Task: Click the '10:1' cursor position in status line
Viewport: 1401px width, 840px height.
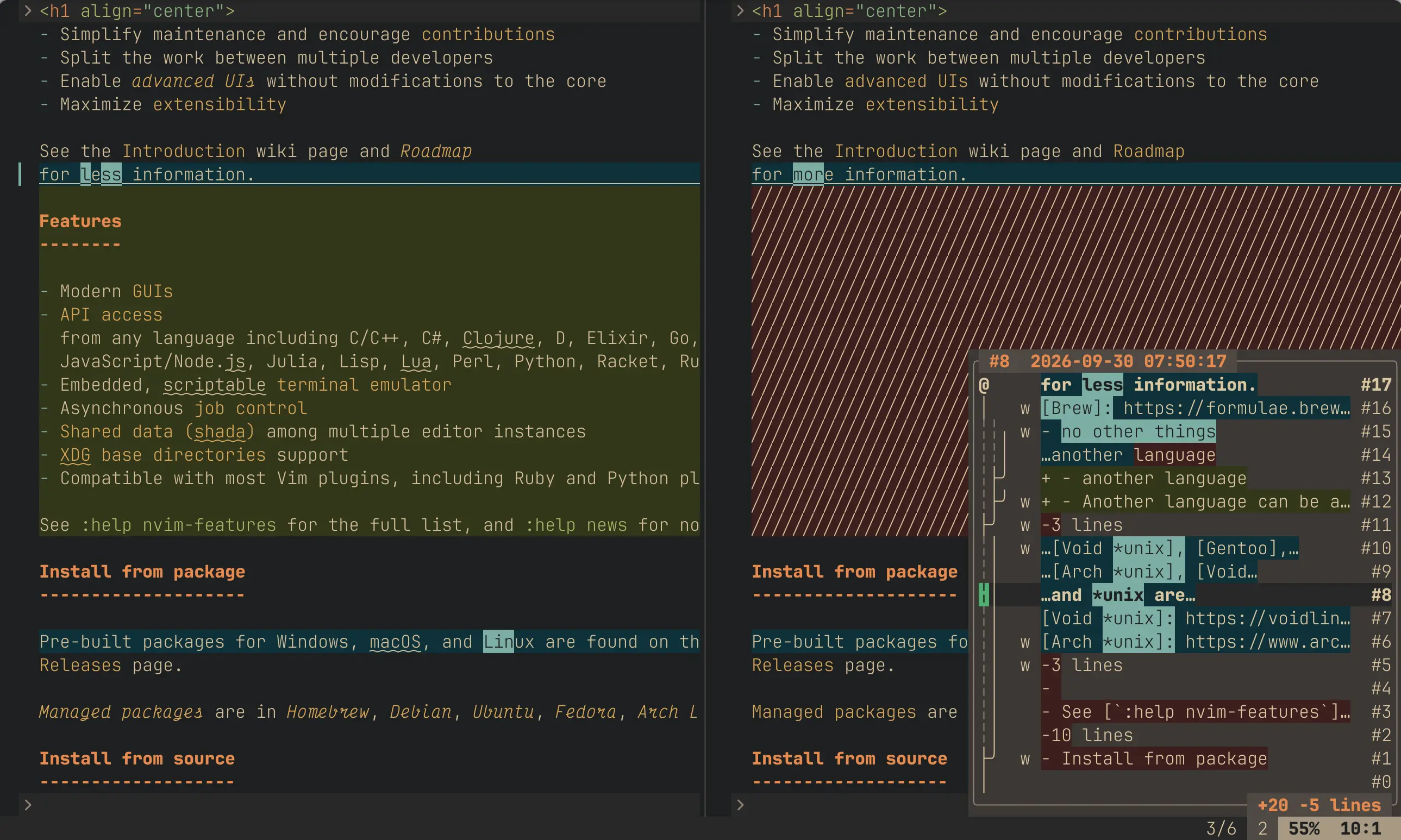Action: coord(1360,829)
